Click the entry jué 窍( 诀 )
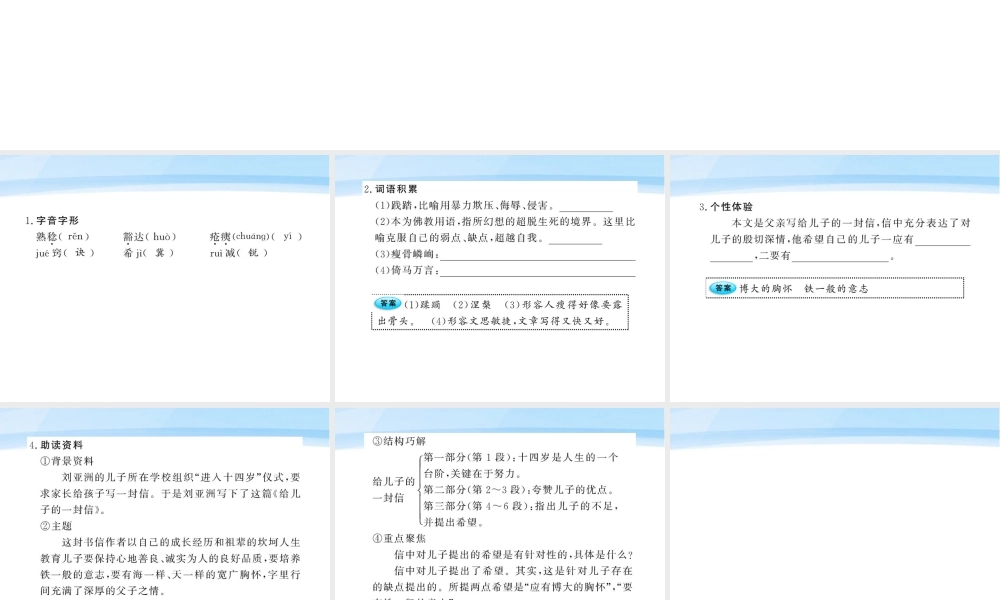Viewport: 1000px width, 600px height. 65,252
